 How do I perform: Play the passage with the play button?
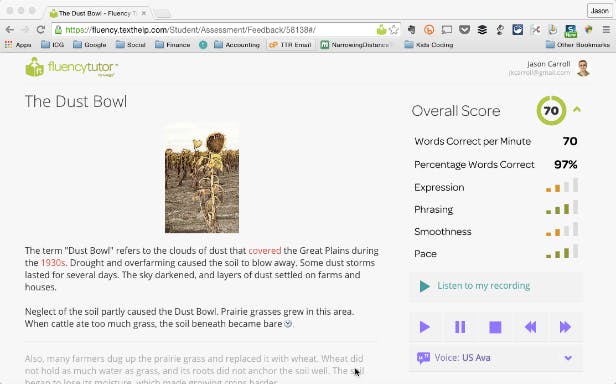coord(425,327)
